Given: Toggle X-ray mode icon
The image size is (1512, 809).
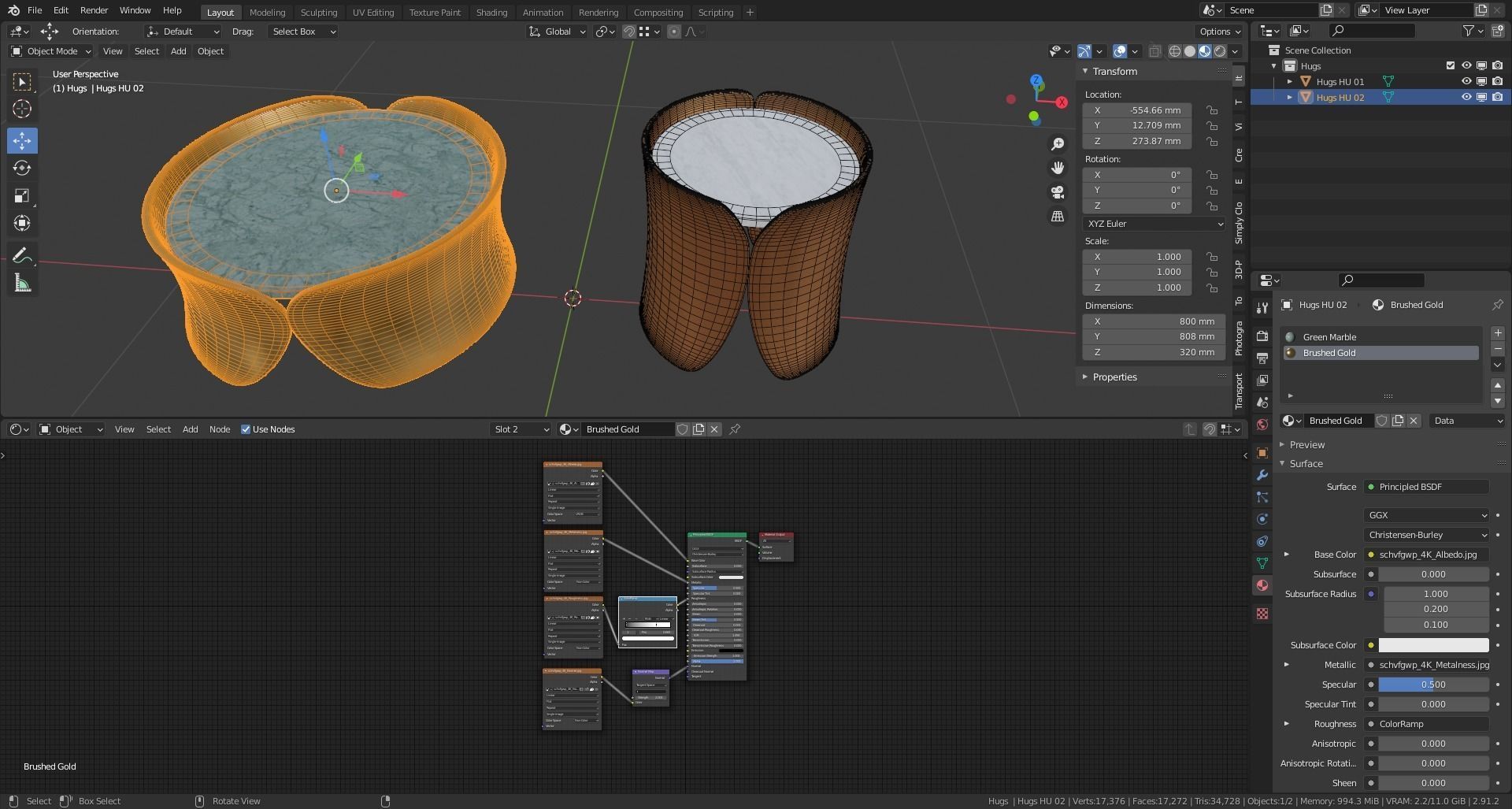Looking at the screenshot, I should coord(1154,51).
